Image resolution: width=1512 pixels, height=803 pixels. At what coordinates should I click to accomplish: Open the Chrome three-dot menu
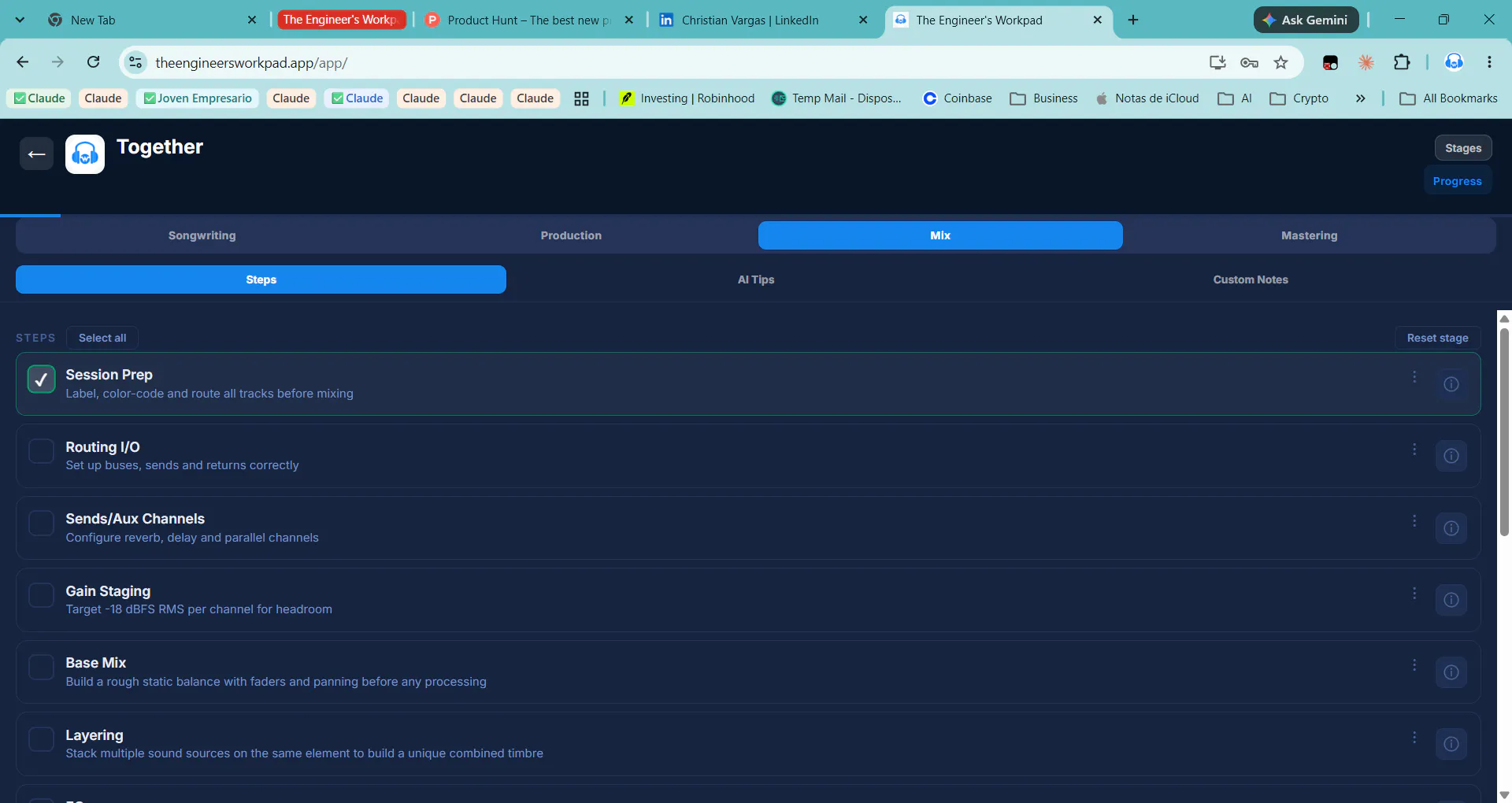[x=1489, y=62]
